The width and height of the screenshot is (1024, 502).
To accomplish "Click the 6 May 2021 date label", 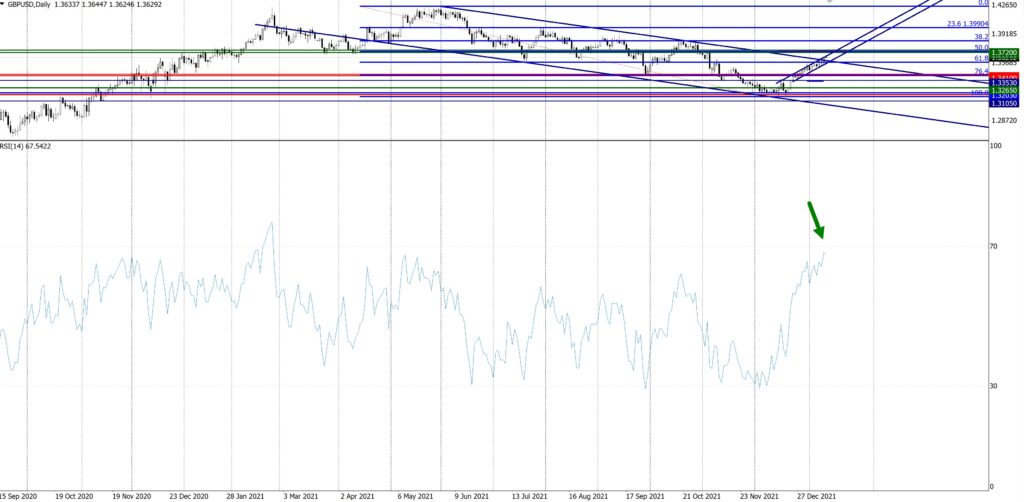I will 414,495.
